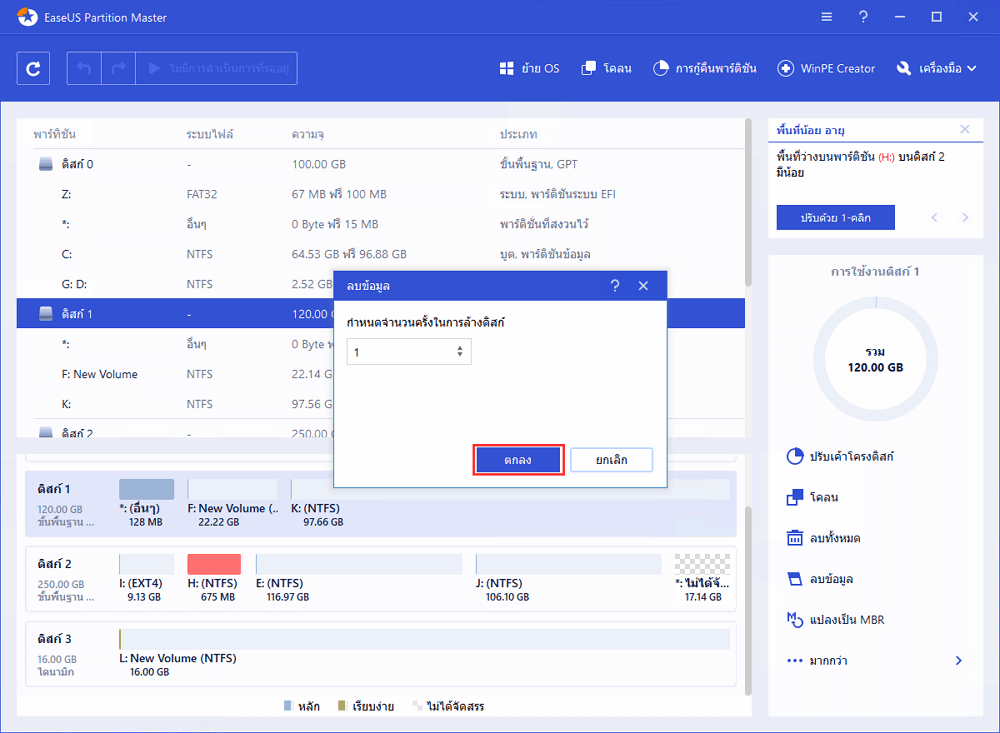The height and width of the screenshot is (733, 1000).
Task: Click the EaseUS logo in title bar
Action: [27, 17]
